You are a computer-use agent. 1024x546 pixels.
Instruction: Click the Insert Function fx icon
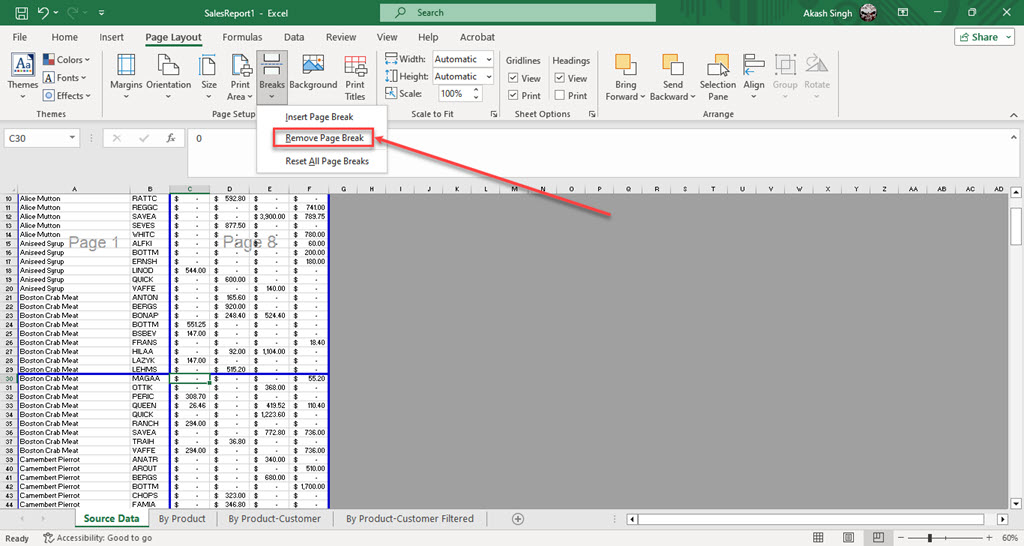point(170,138)
